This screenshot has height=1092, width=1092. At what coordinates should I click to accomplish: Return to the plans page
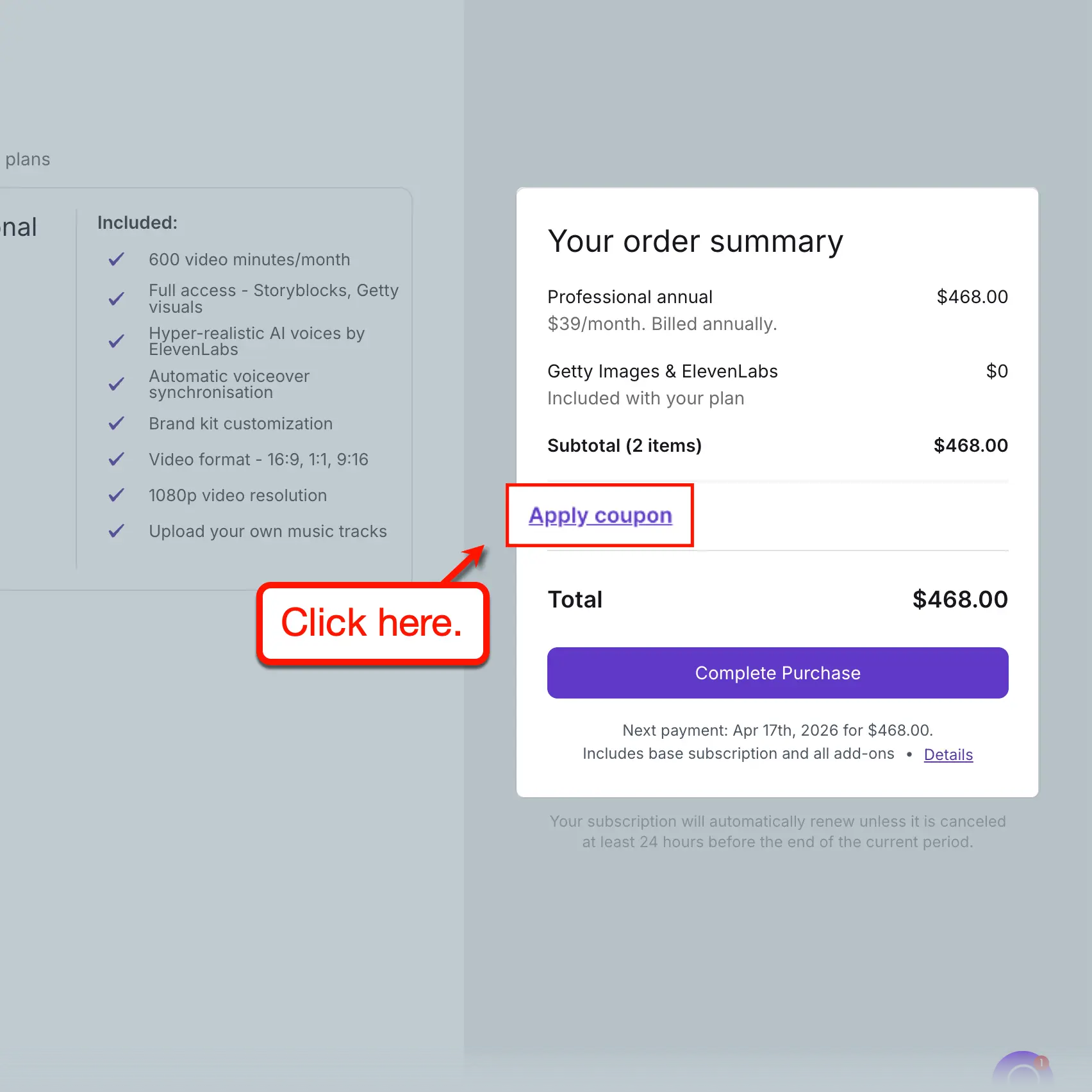[28, 159]
